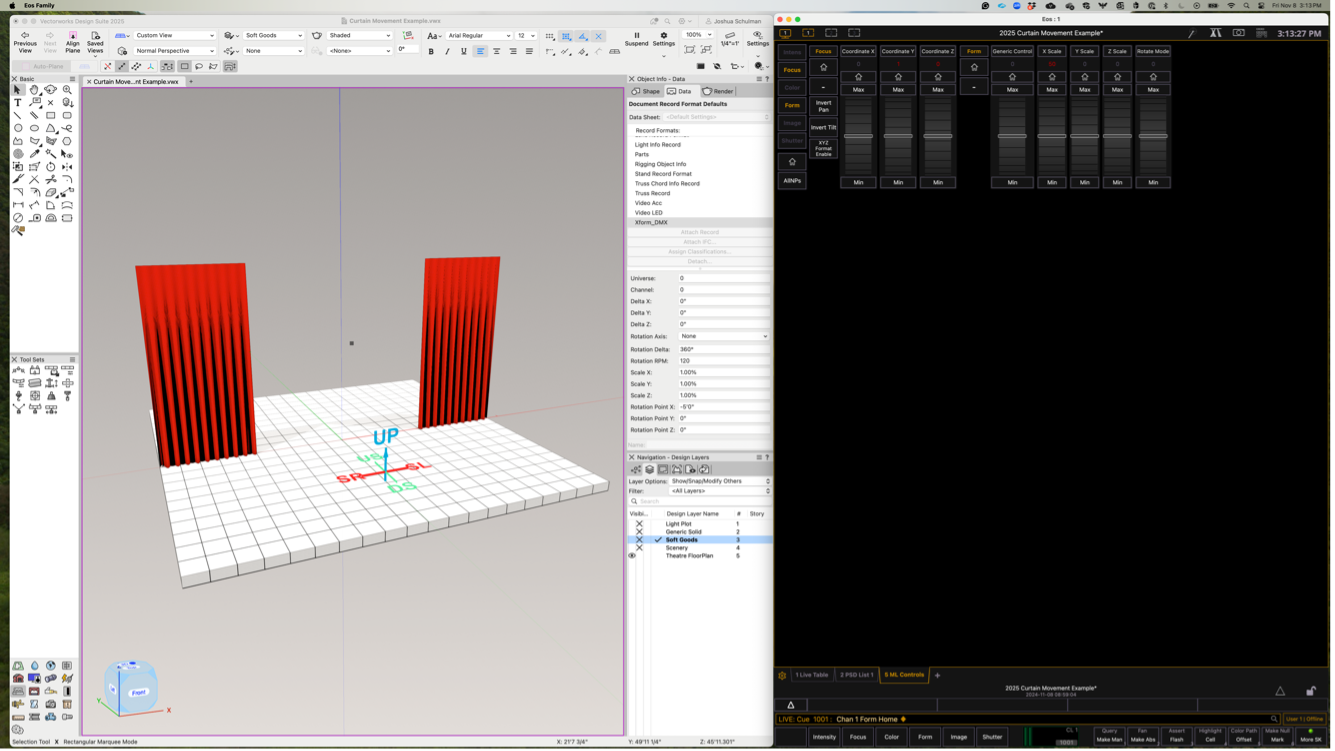1335x751 pixels.
Task: Click the Shutter button in Eos
Action: 991,737
